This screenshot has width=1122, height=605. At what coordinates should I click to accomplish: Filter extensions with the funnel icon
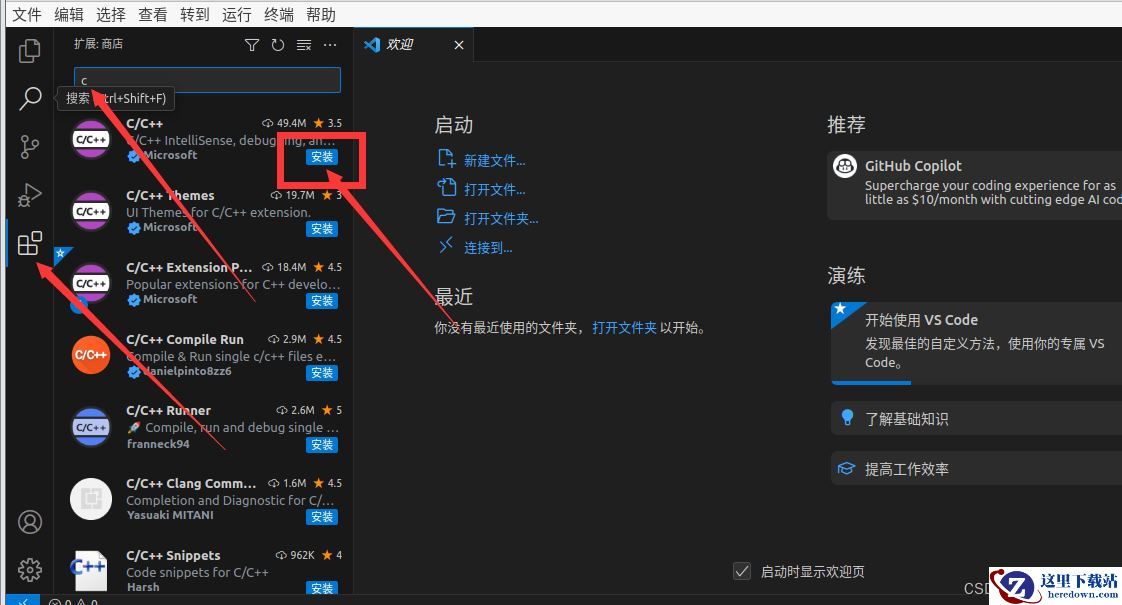click(x=252, y=45)
